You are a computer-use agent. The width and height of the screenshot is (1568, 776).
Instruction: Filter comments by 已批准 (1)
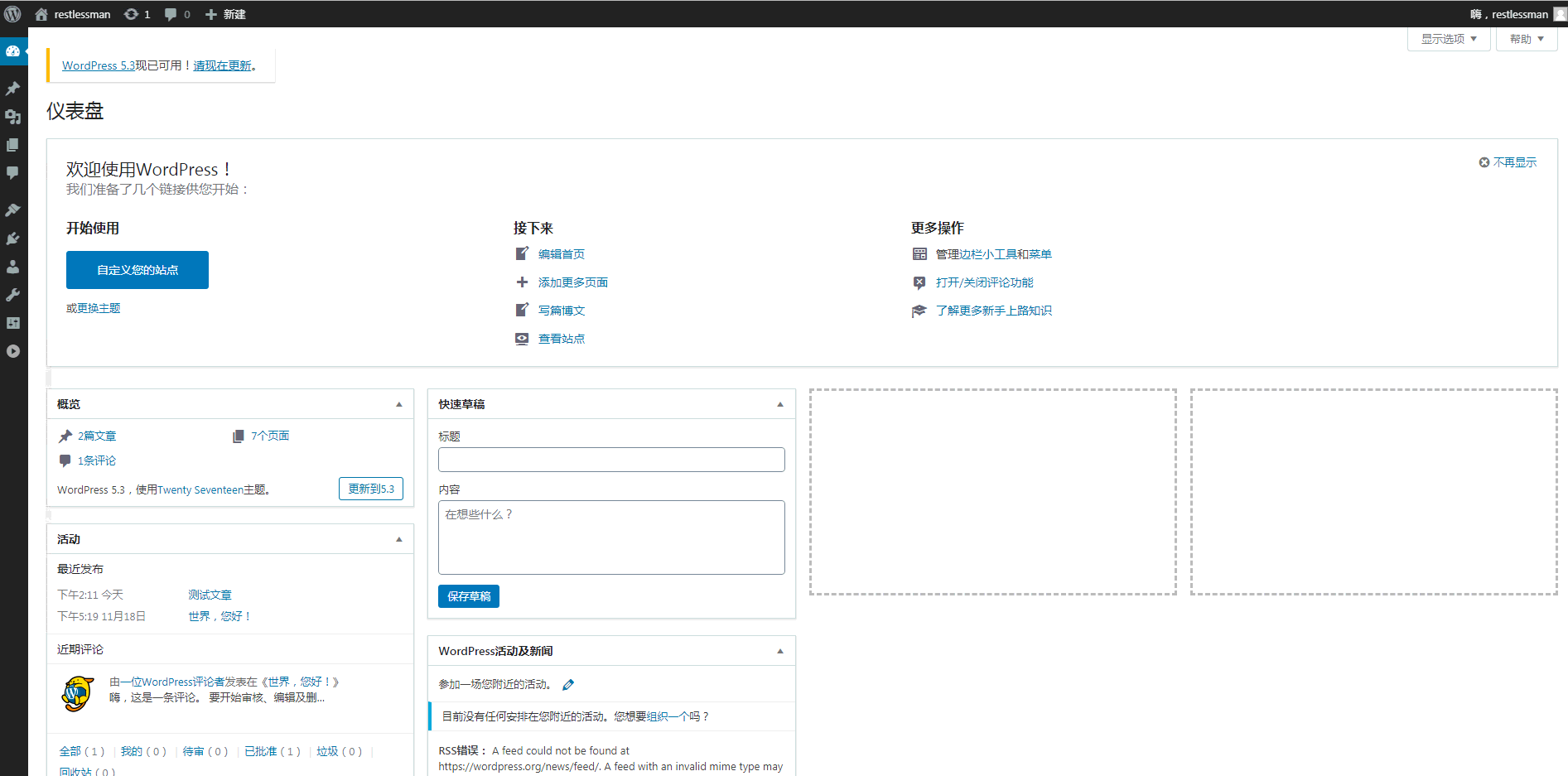click(273, 751)
